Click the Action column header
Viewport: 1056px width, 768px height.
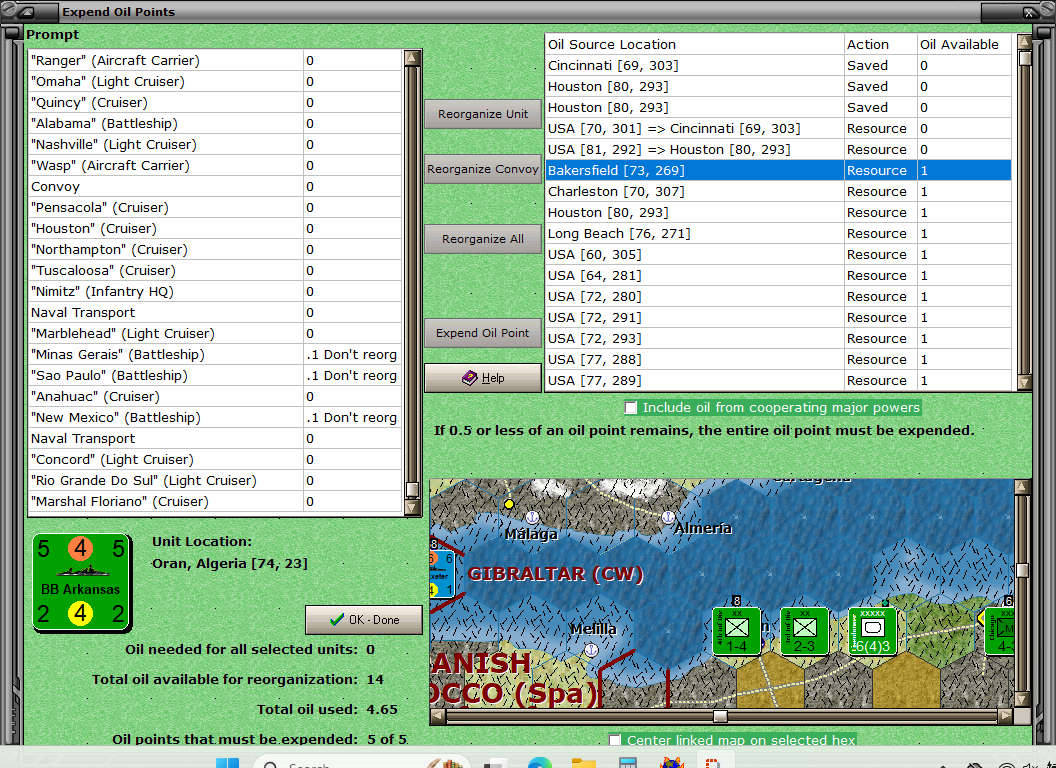point(880,44)
